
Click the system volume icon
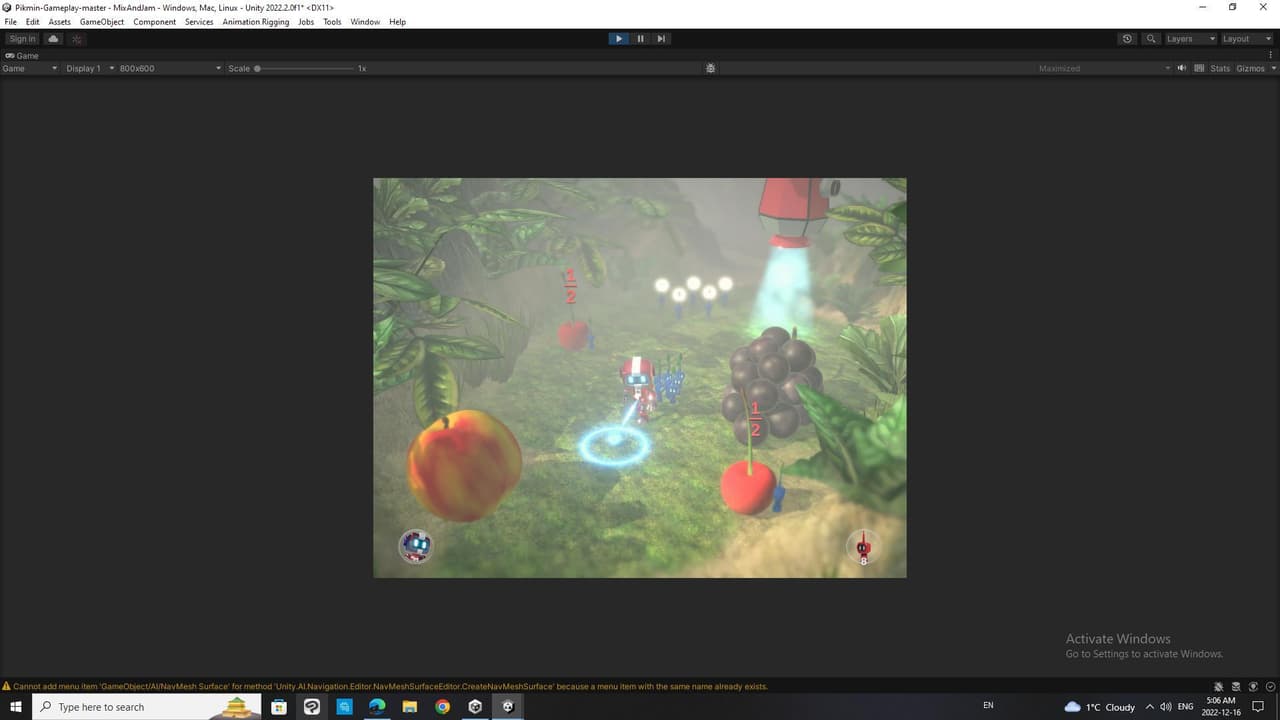[x=1166, y=707]
